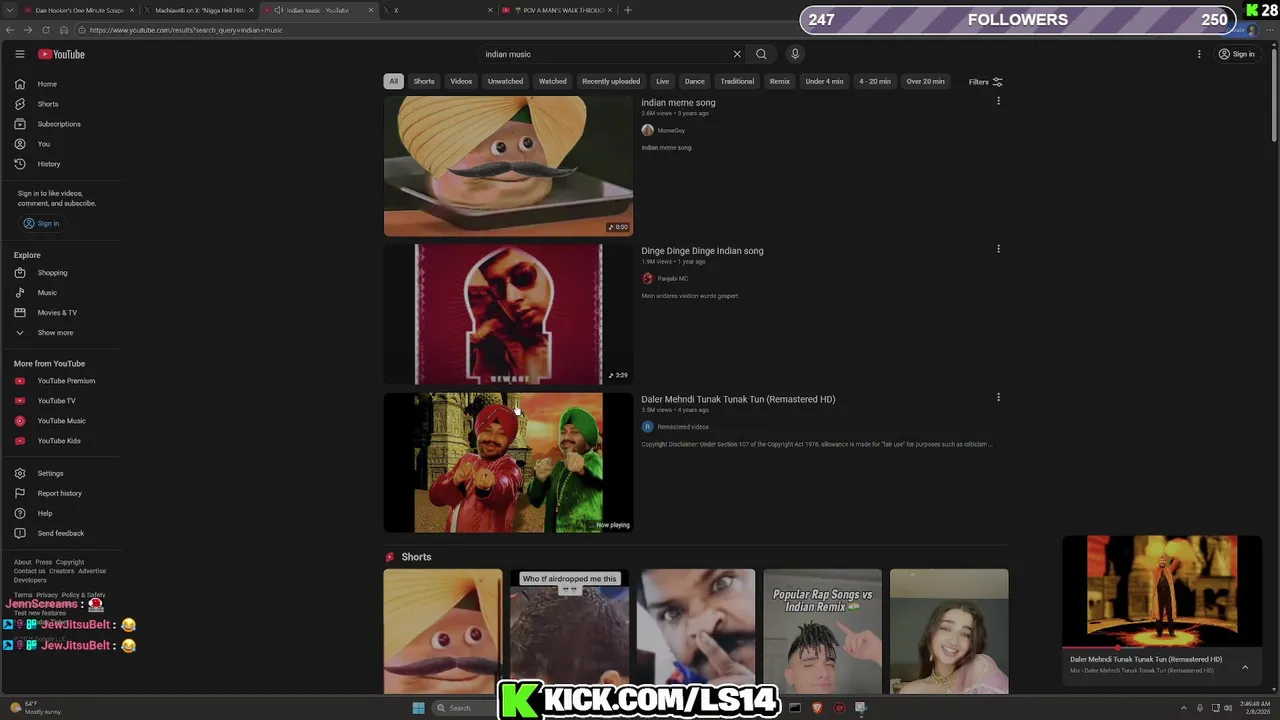Screen dimensions: 1280x720
Task: Open Subscriptions in the sidebar
Action: (60, 124)
